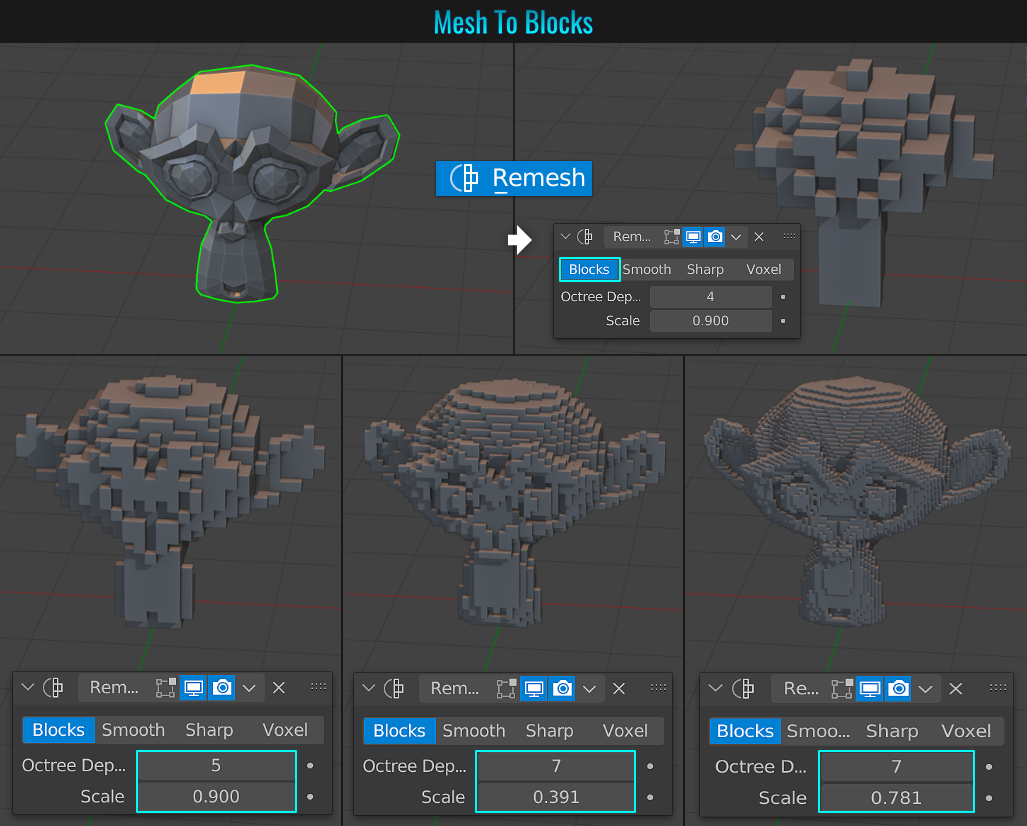1027x826 pixels.
Task: Open modifier options dropdown in Scale 0.391 panel
Action: 589,689
